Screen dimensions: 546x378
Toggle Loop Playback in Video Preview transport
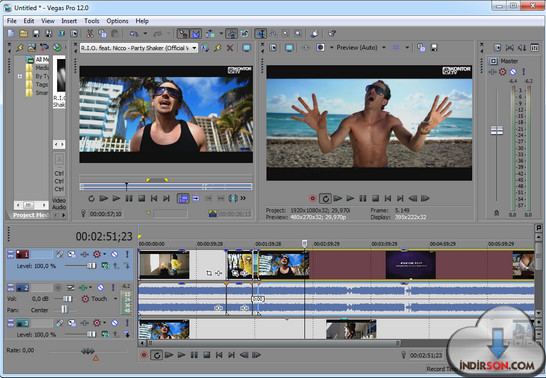click(325, 198)
